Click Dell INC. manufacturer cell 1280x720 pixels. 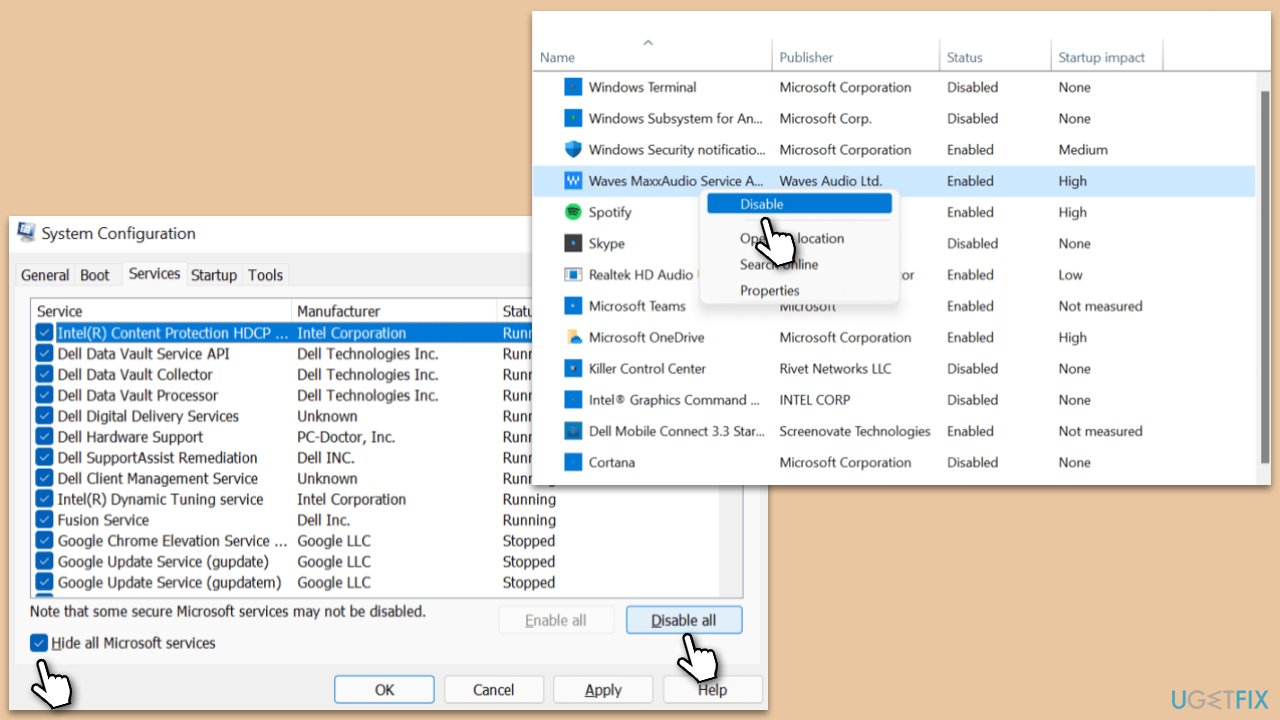(x=326, y=458)
